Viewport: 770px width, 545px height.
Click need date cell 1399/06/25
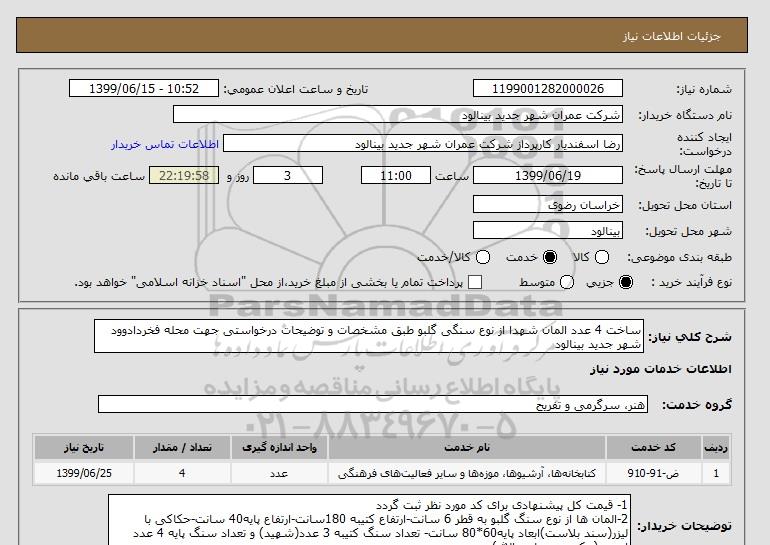pos(84,473)
